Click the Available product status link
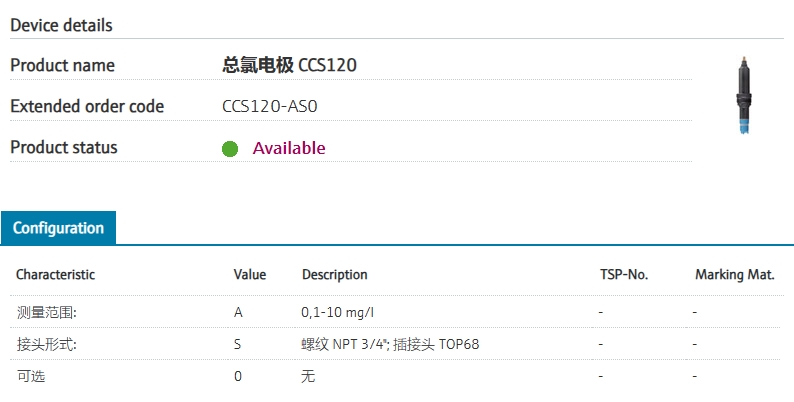The image size is (794, 402). tap(289, 148)
